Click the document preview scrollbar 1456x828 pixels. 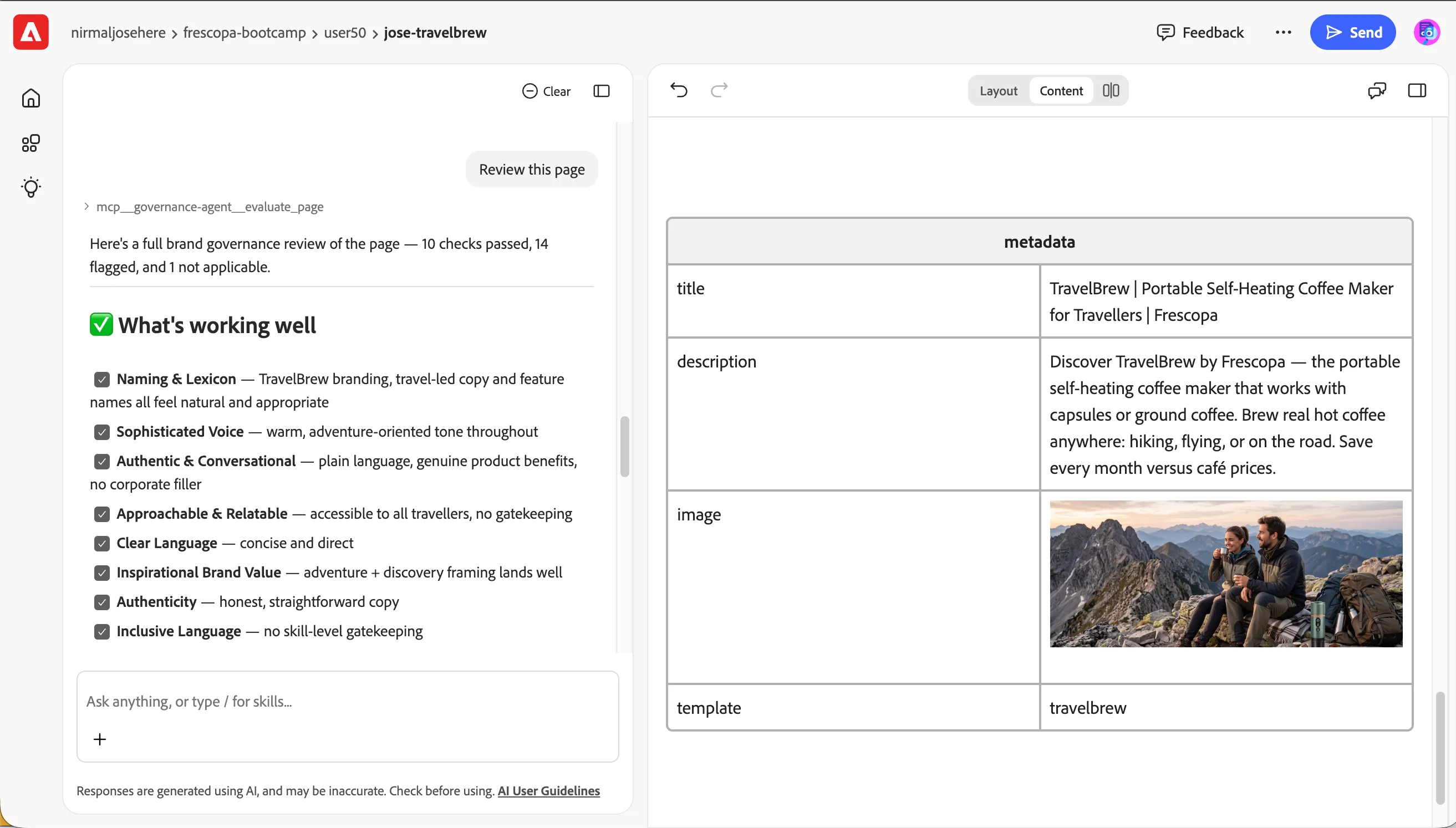coord(1439,747)
